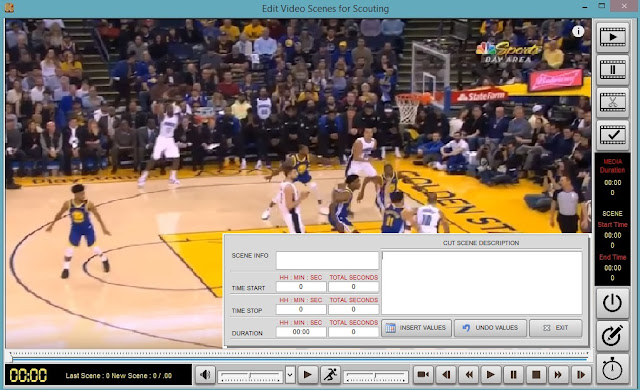This screenshot has width=640, height=390.
Task: Click the stopwatch timer icon
Action: [x=612, y=369]
